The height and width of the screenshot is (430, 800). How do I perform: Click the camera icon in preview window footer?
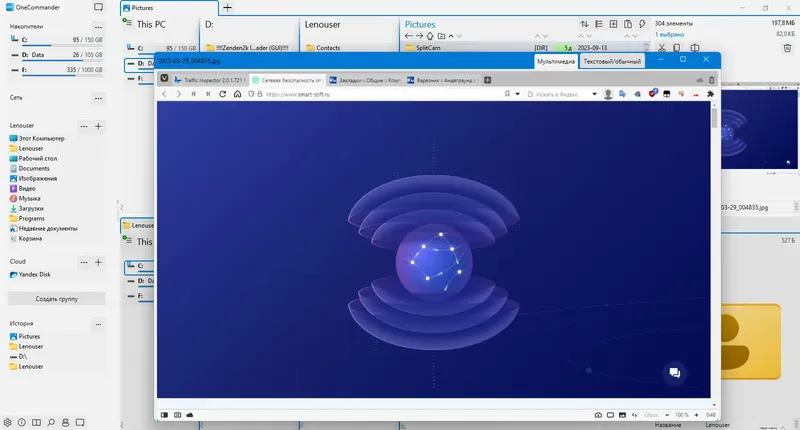click(x=598, y=415)
